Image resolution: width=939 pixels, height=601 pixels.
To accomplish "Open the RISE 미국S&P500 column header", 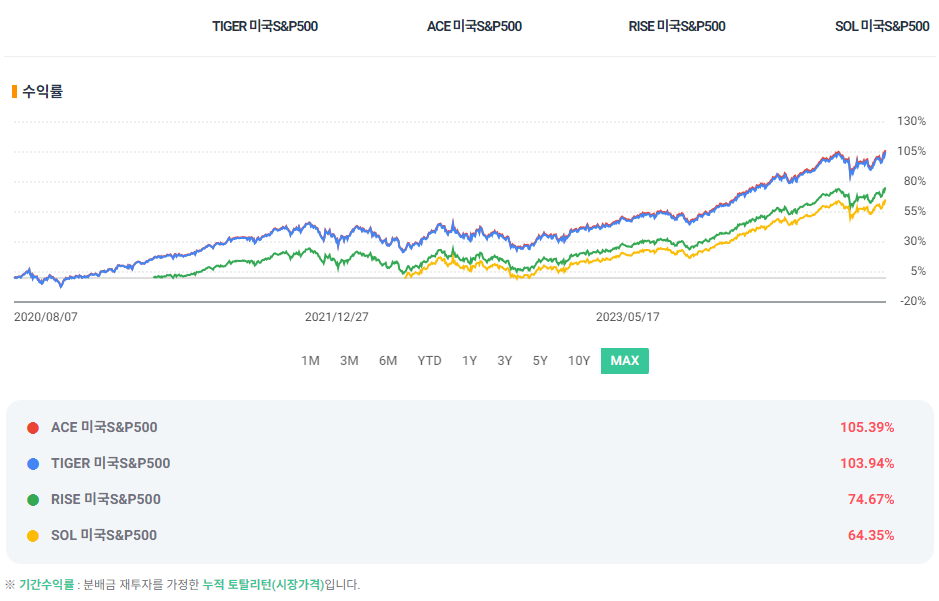I will click(x=677, y=26).
